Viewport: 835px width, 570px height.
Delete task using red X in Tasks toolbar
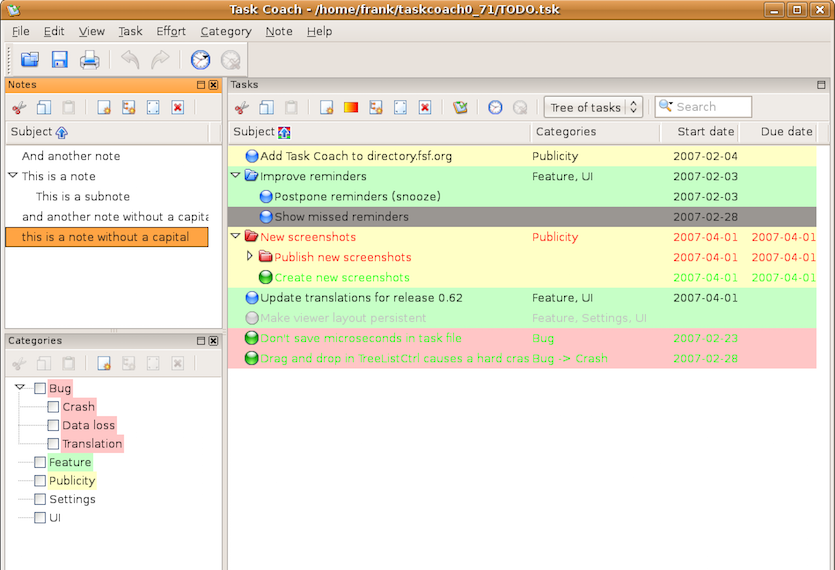pos(424,108)
